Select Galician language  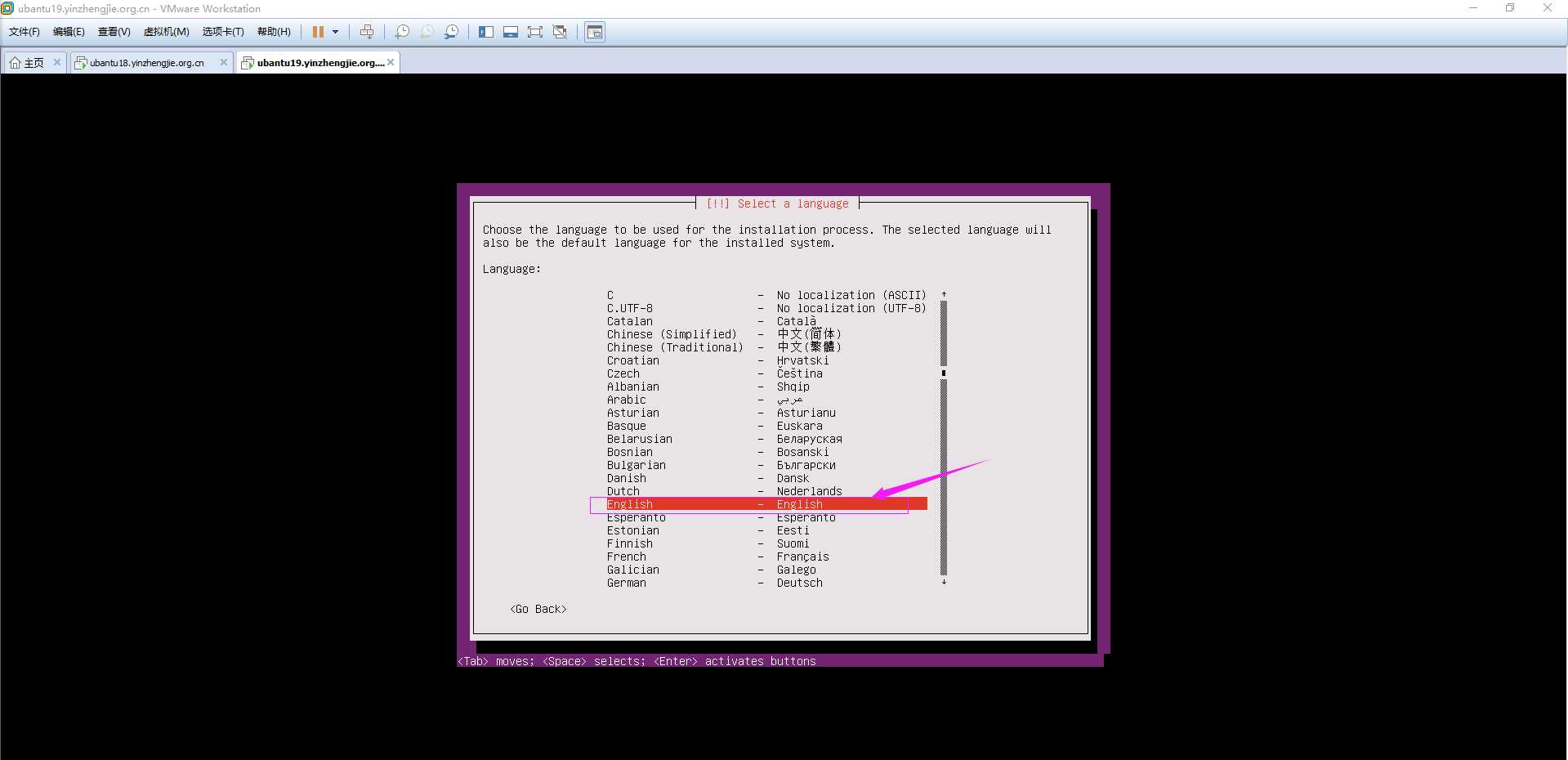(x=766, y=570)
